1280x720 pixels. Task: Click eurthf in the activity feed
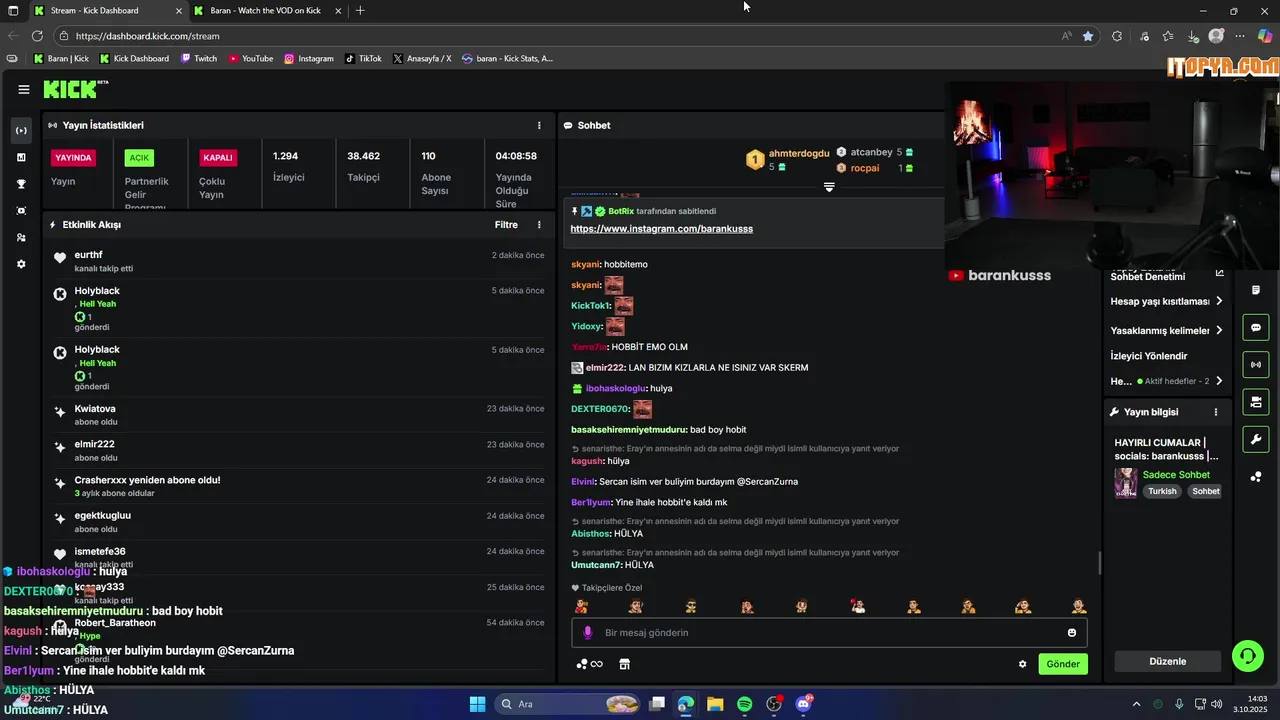(x=88, y=255)
